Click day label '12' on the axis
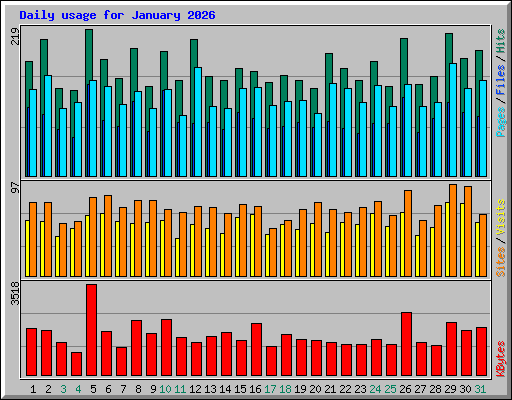 coord(195,389)
